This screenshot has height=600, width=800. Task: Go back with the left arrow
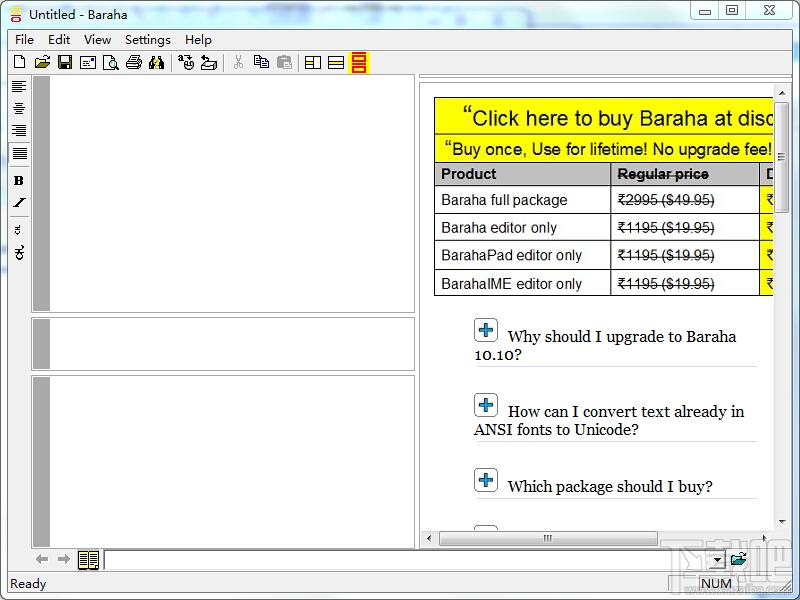point(42,559)
